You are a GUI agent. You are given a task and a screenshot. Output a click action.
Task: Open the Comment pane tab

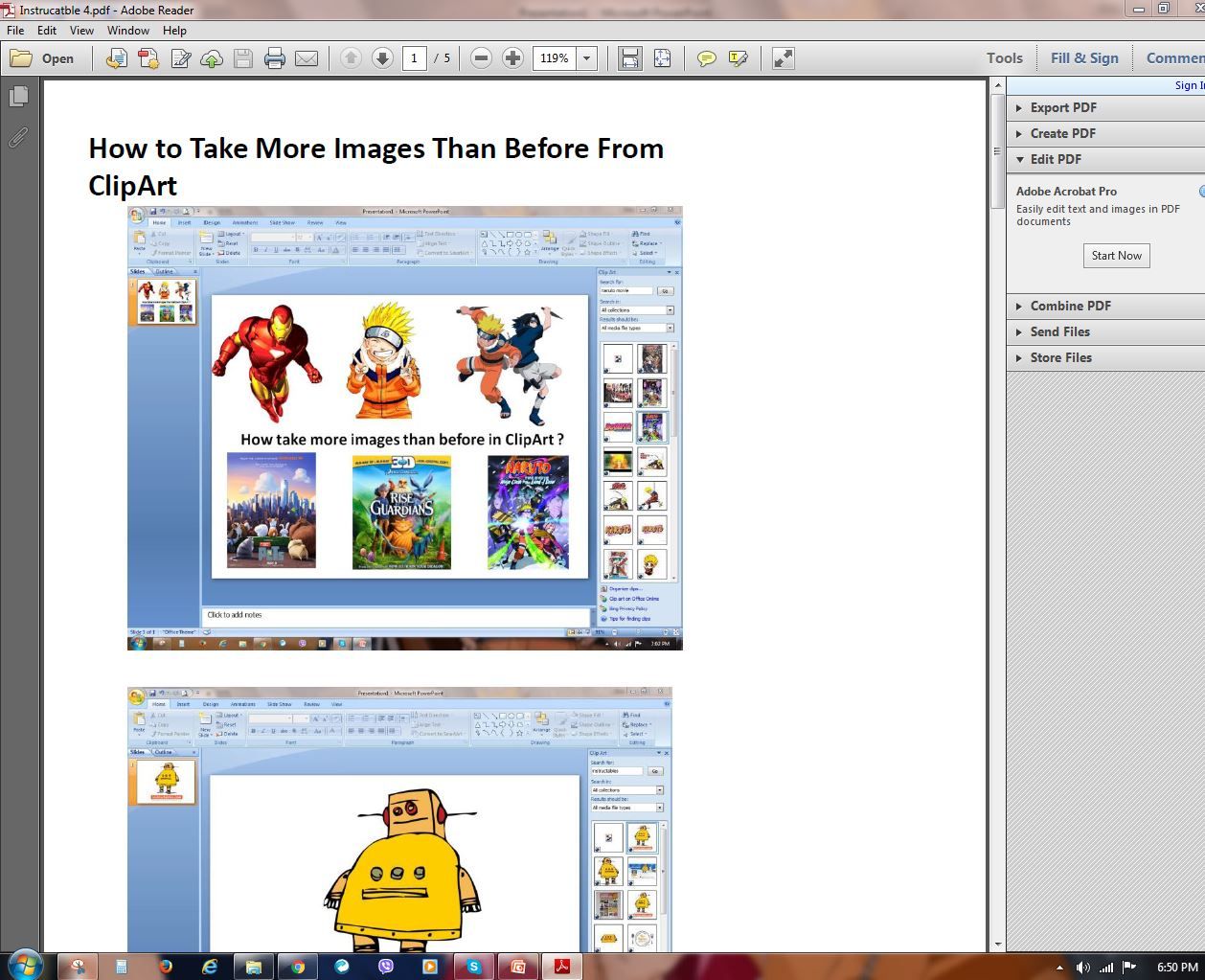click(x=1175, y=58)
